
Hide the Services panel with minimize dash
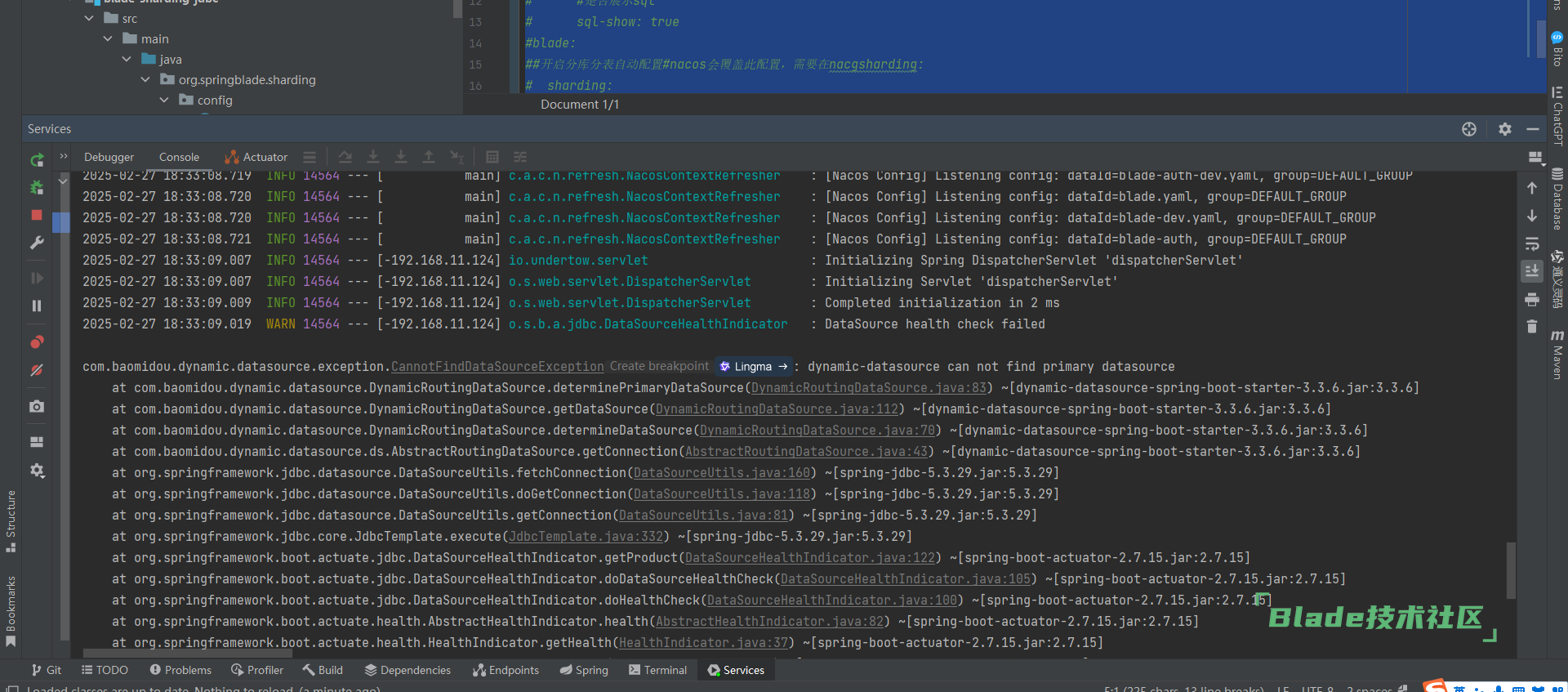(x=1533, y=129)
